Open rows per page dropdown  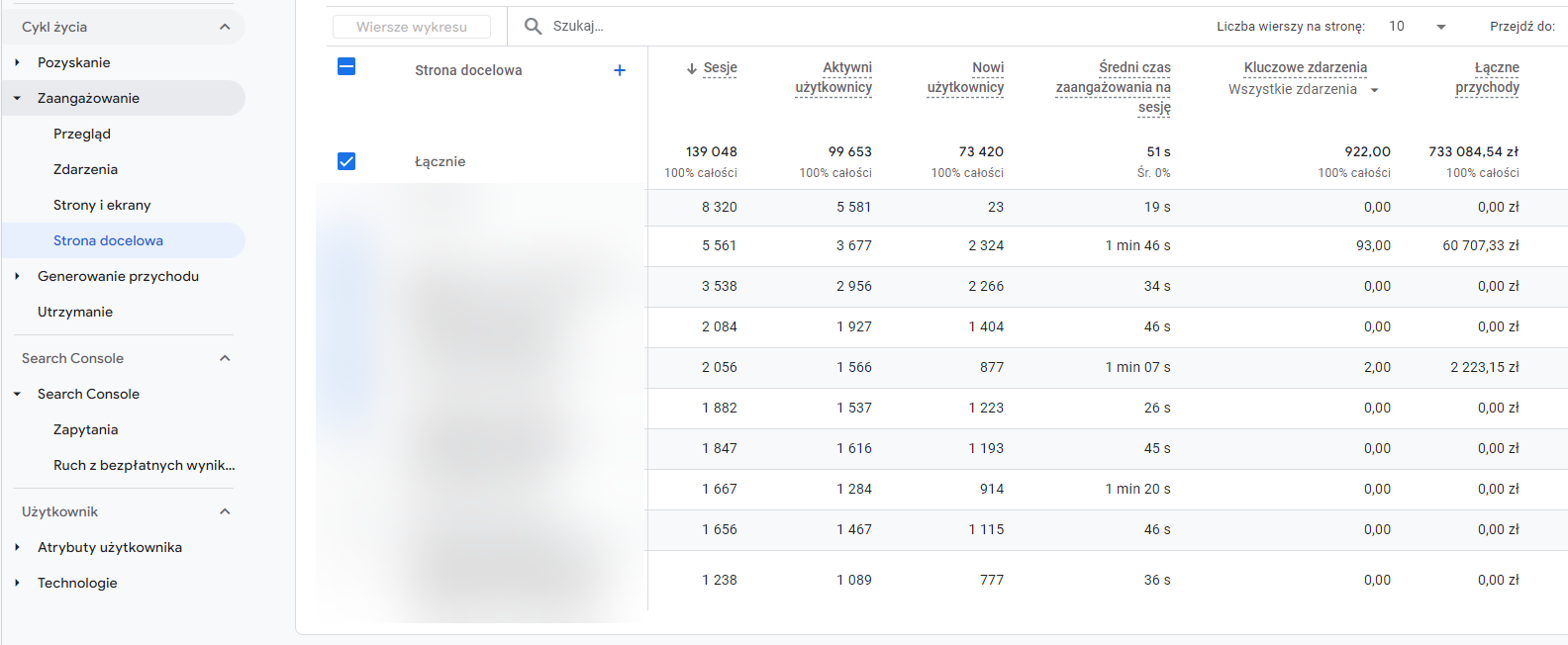coord(1440,27)
